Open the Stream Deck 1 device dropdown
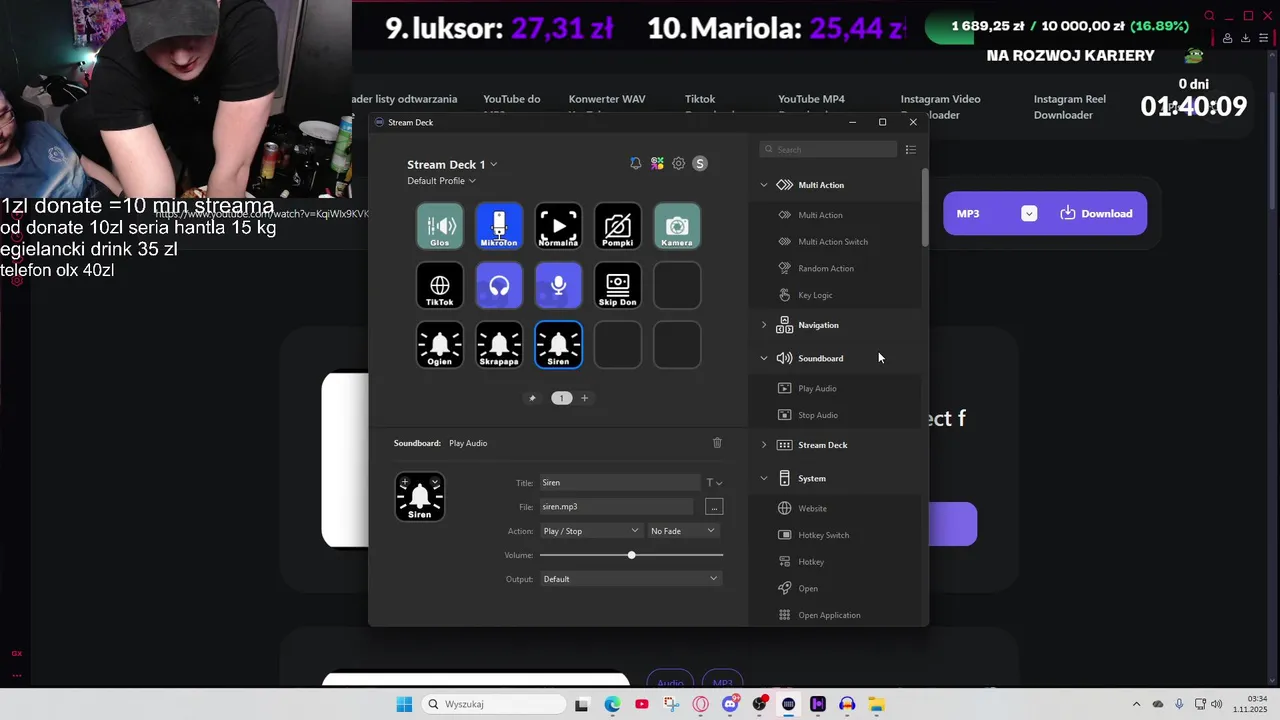 point(452,164)
